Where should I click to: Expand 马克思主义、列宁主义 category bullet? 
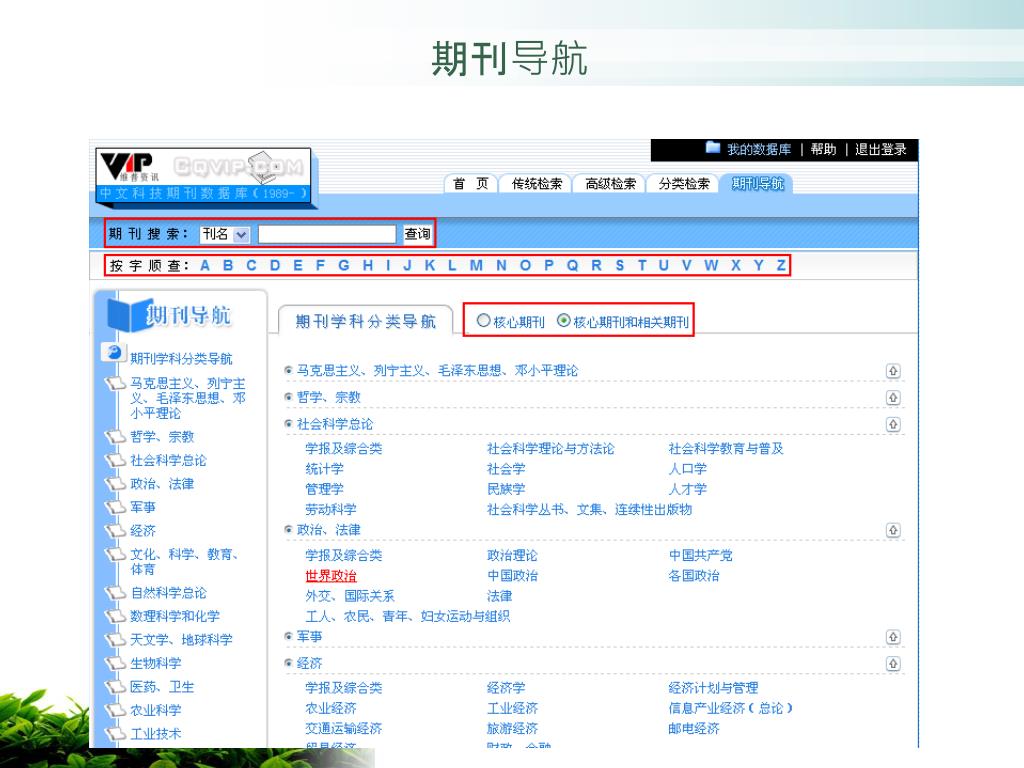(288, 370)
